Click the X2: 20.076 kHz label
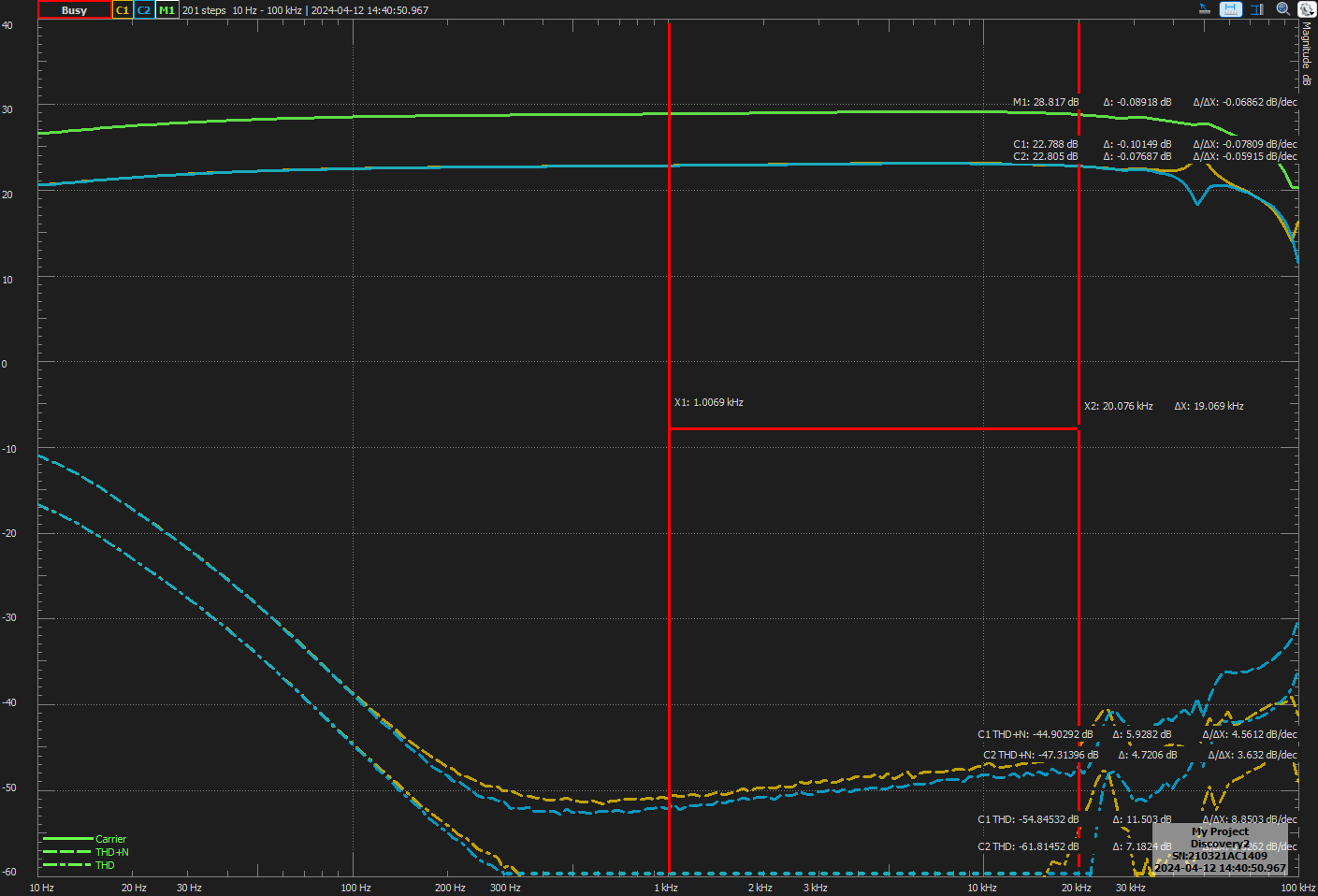The width and height of the screenshot is (1318, 896). click(x=1118, y=406)
